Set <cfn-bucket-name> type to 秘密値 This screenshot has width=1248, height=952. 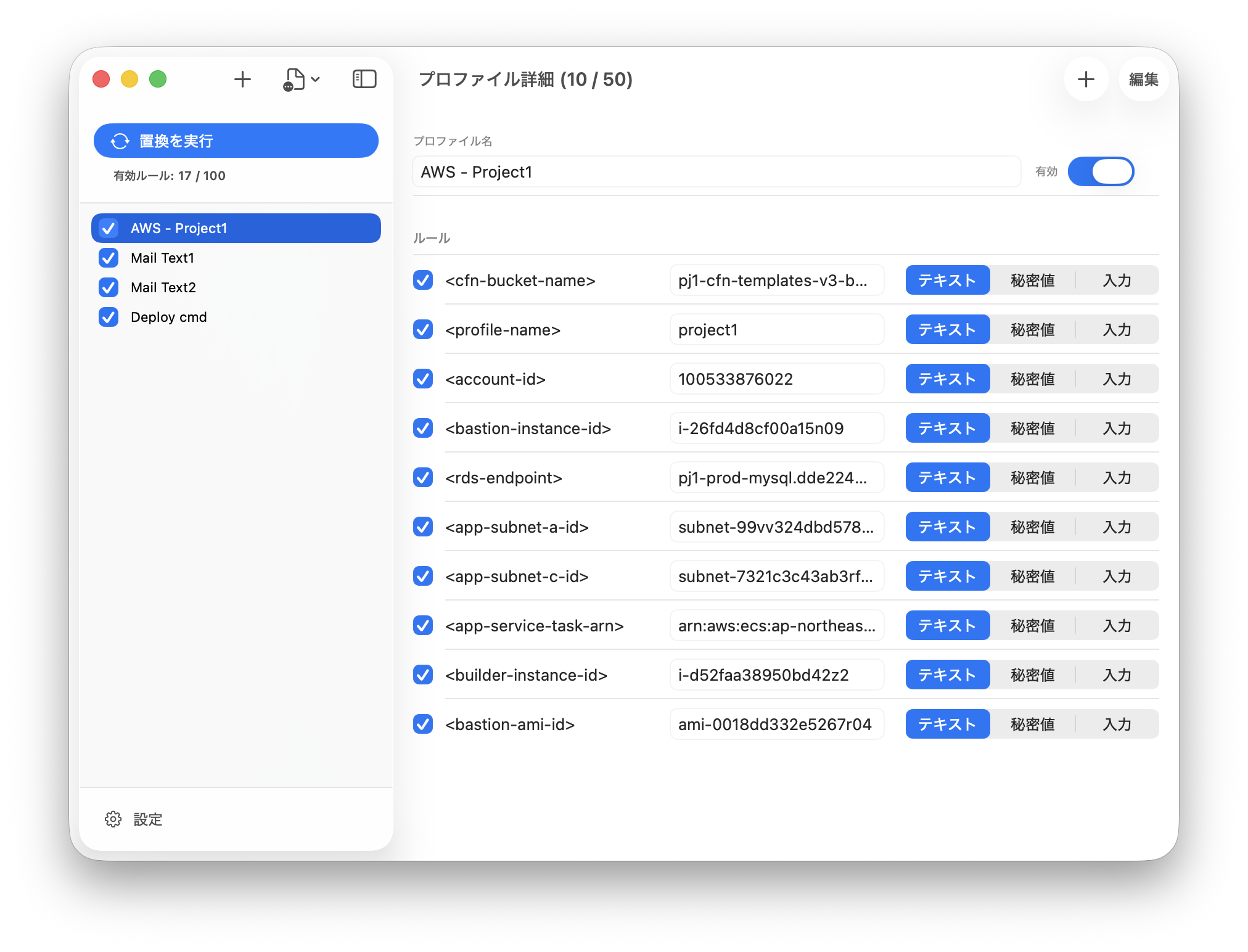pyautogui.click(x=1033, y=280)
